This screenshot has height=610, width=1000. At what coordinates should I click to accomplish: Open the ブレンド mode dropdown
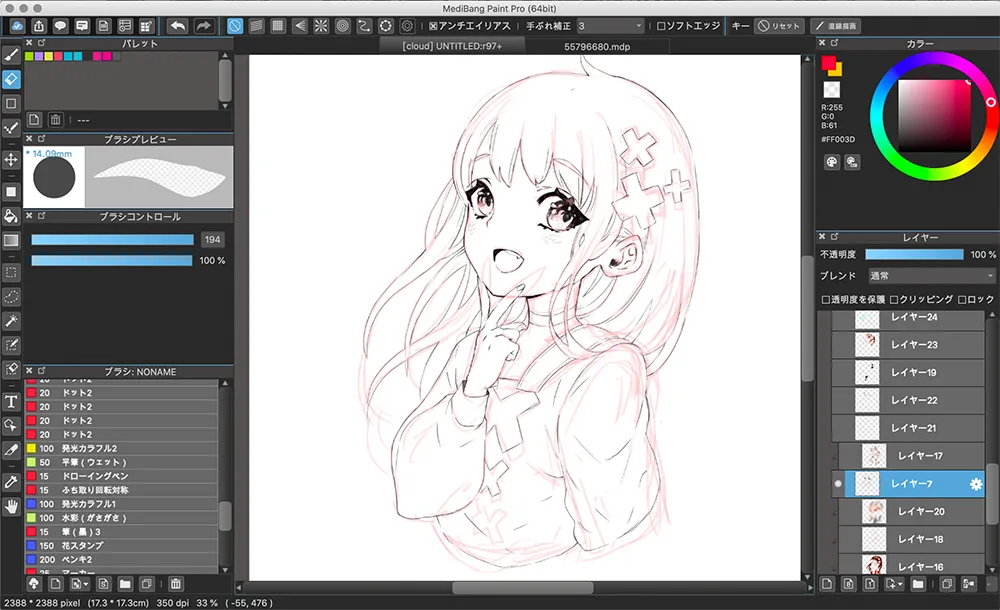(x=930, y=276)
